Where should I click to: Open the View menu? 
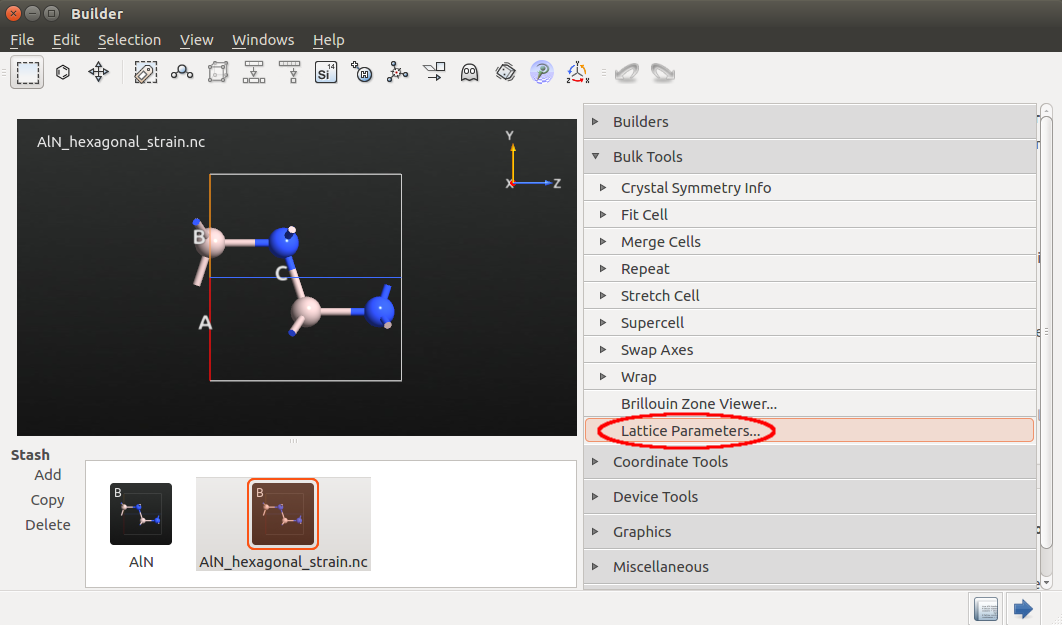point(196,40)
